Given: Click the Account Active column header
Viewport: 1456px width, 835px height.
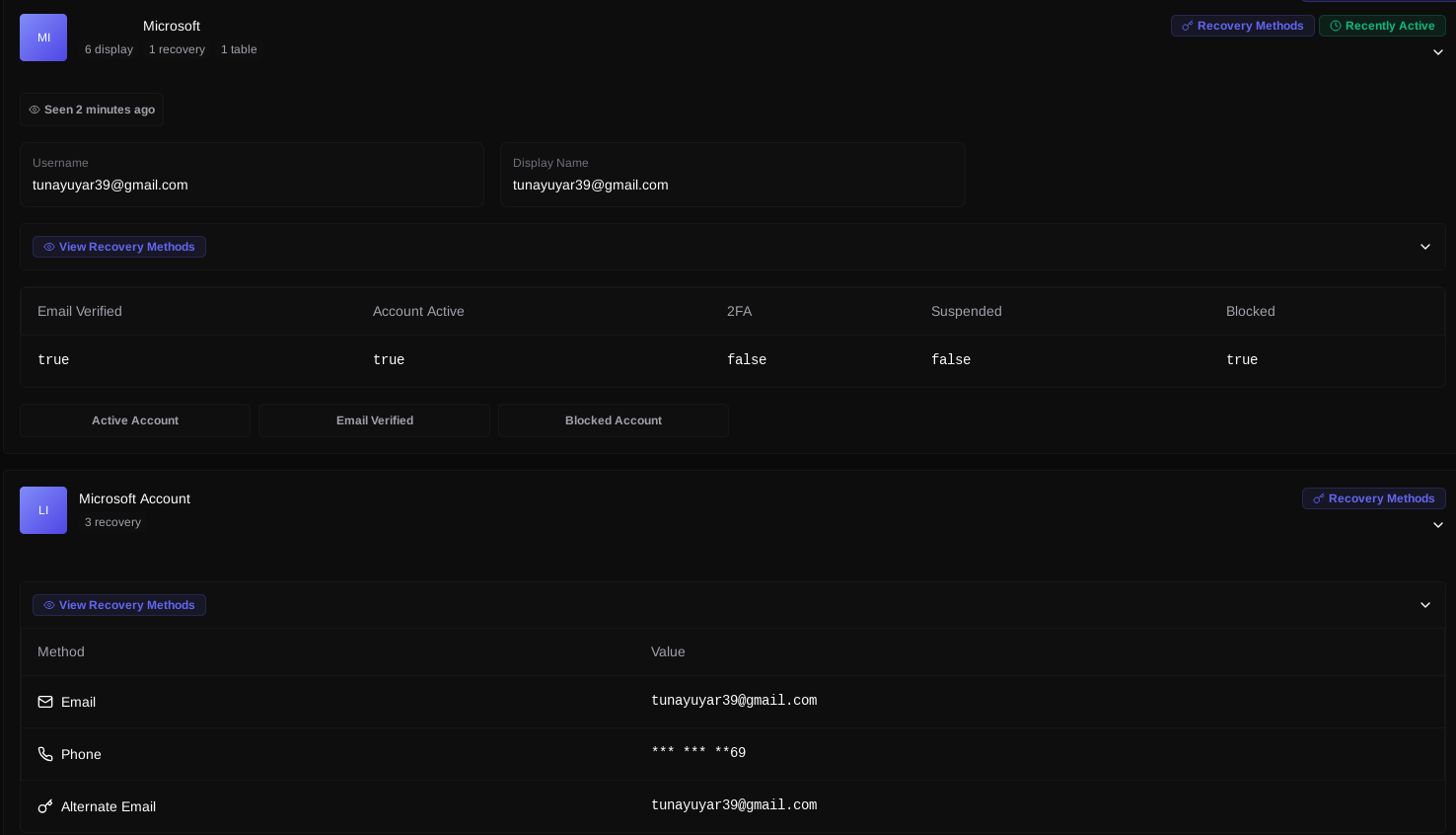Looking at the screenshot, I should [418, 311].
